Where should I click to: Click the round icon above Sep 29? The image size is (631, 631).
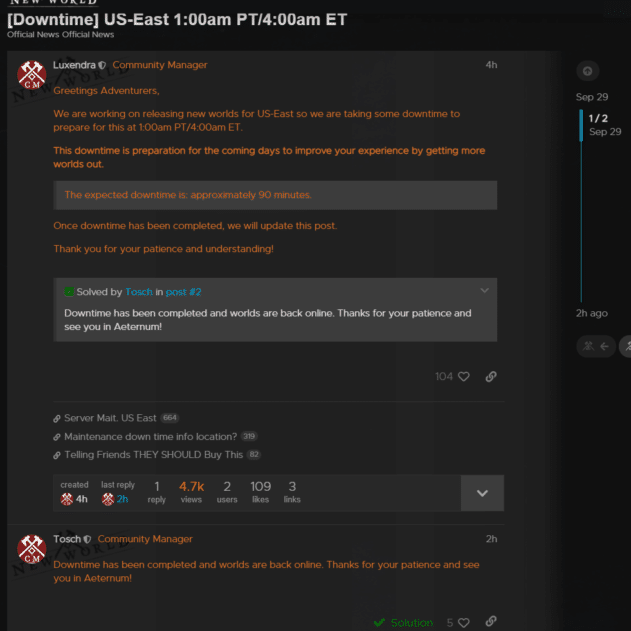click(588, 71)
